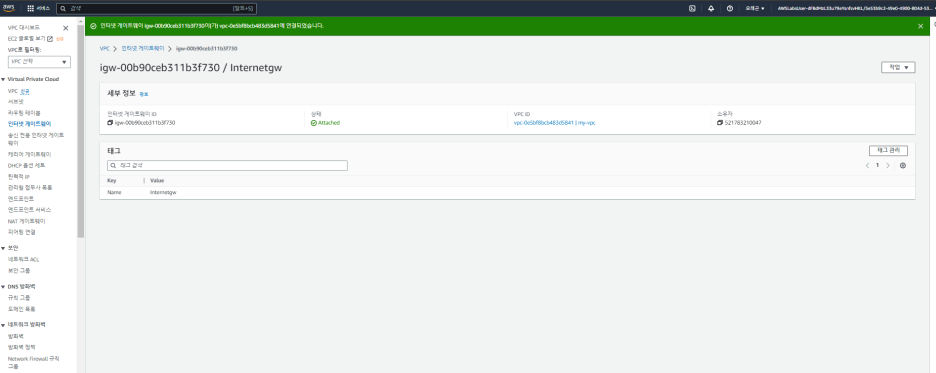Open the VPC item in the sidebar
This screenshot has height=373, width=936.
point(13,91)
